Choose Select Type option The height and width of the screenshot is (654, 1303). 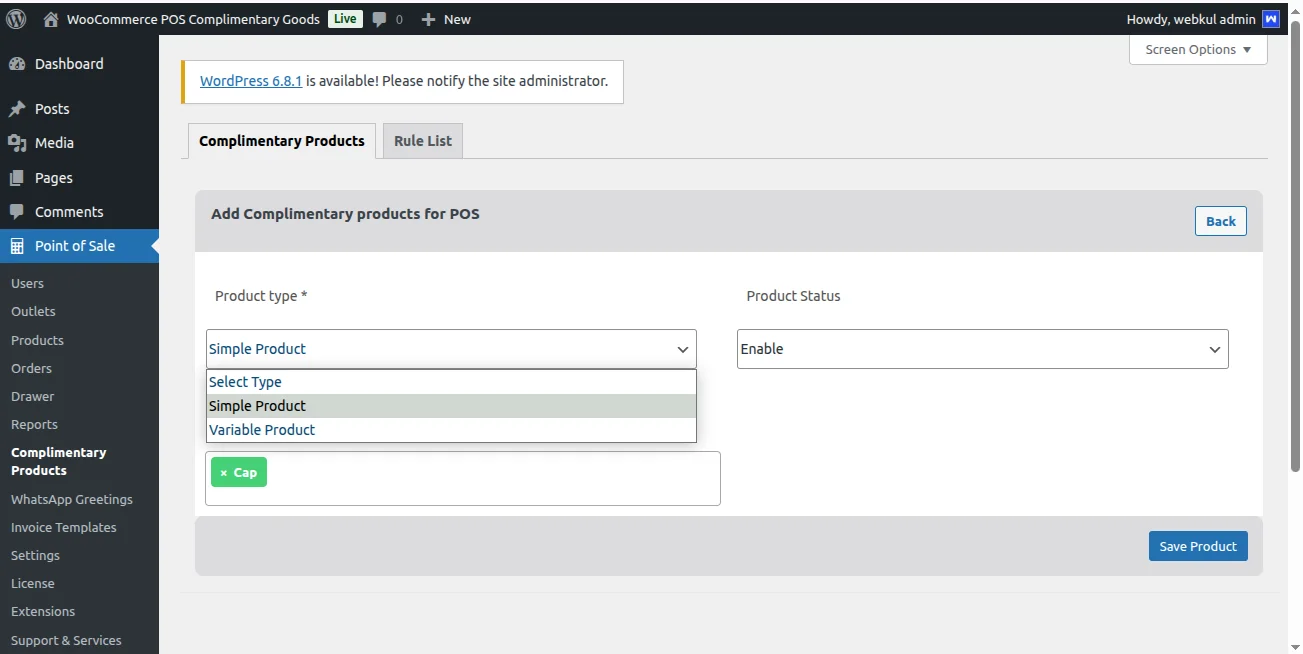[451, 382]
